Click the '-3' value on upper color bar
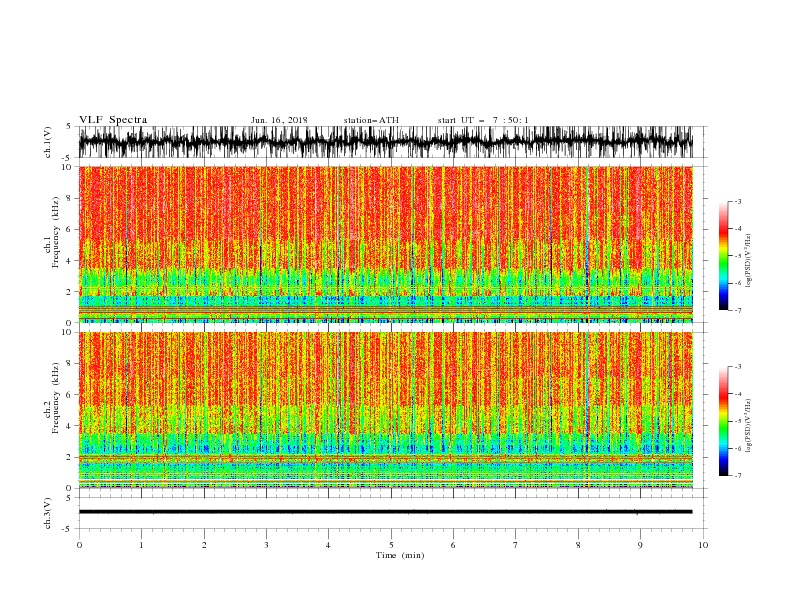The height and width of the screenshot is (612, 792). point(737,201)
